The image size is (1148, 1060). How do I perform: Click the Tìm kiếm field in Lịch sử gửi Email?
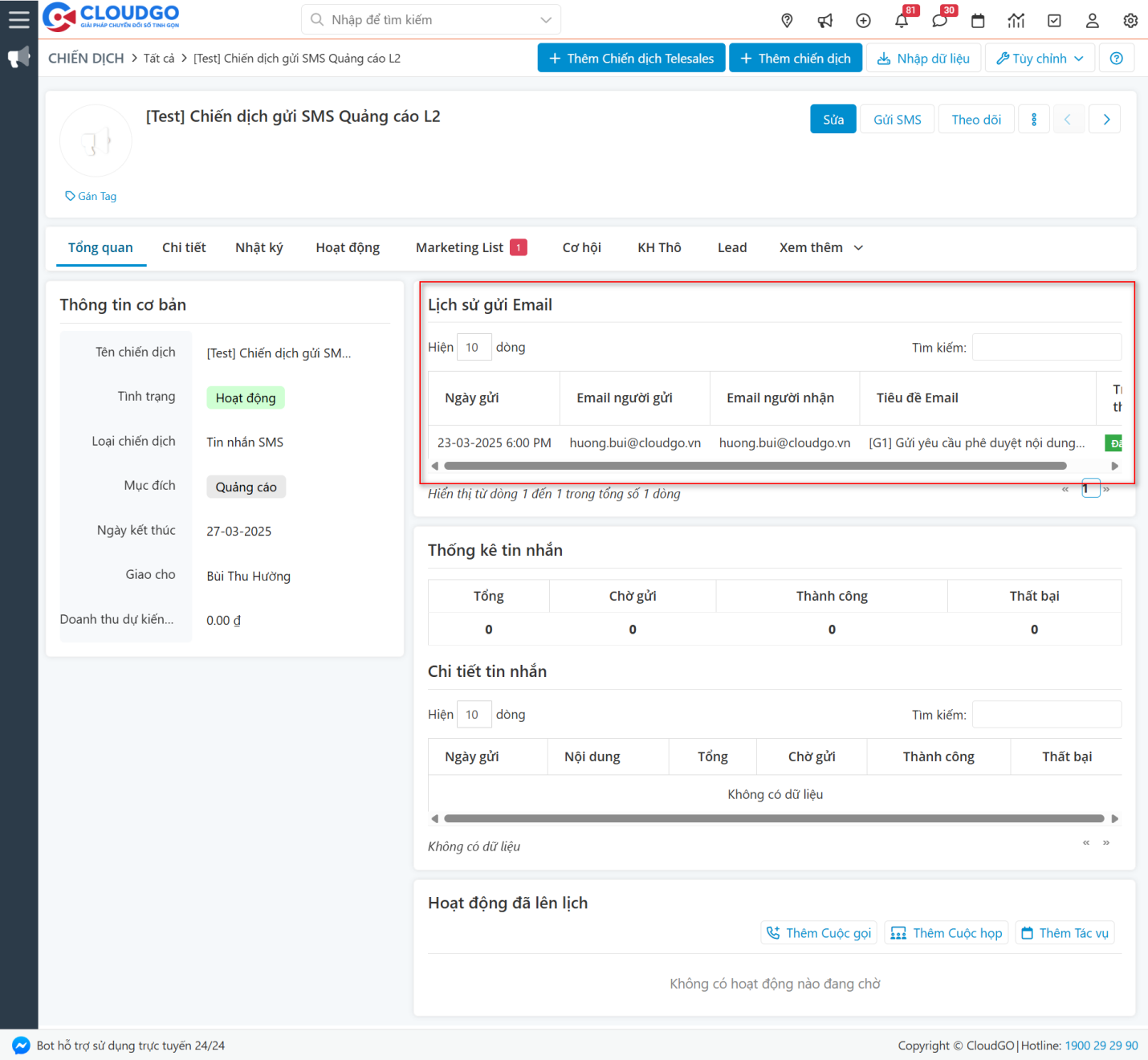pos(1046,348)
